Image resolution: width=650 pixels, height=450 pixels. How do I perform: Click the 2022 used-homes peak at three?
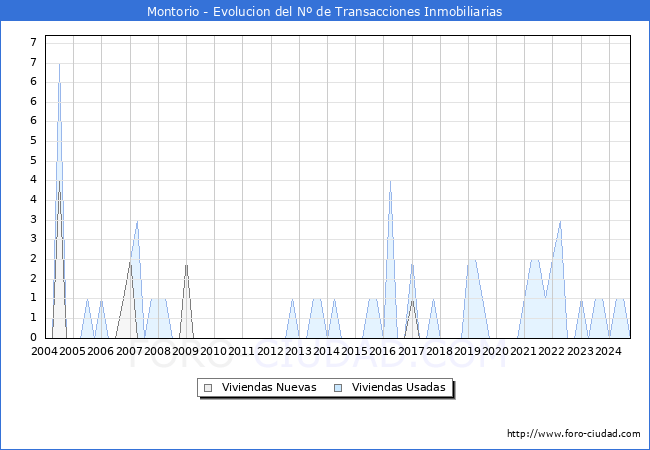tap(560, 222)
